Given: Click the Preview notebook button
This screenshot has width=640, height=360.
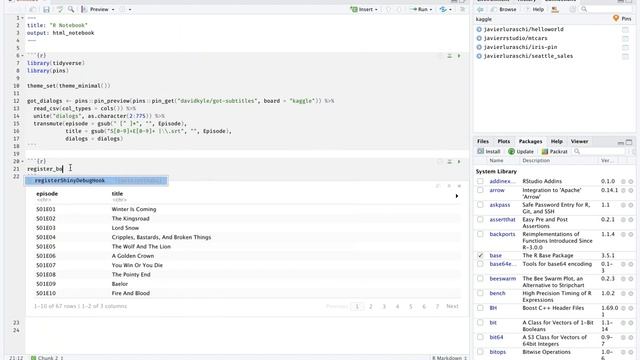Looking at the screenshot, I should point(95,9).
